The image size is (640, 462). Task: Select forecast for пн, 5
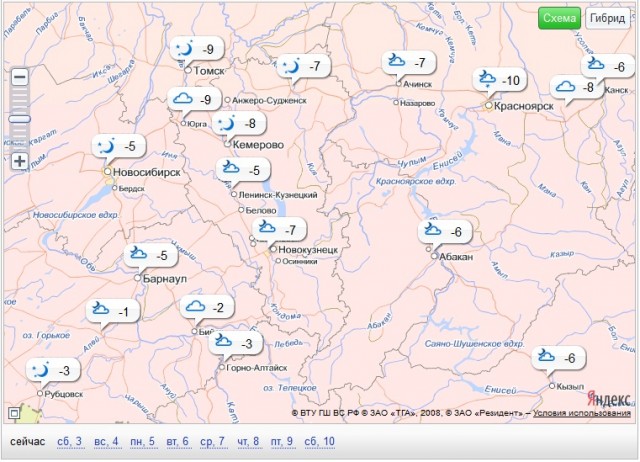142,442
